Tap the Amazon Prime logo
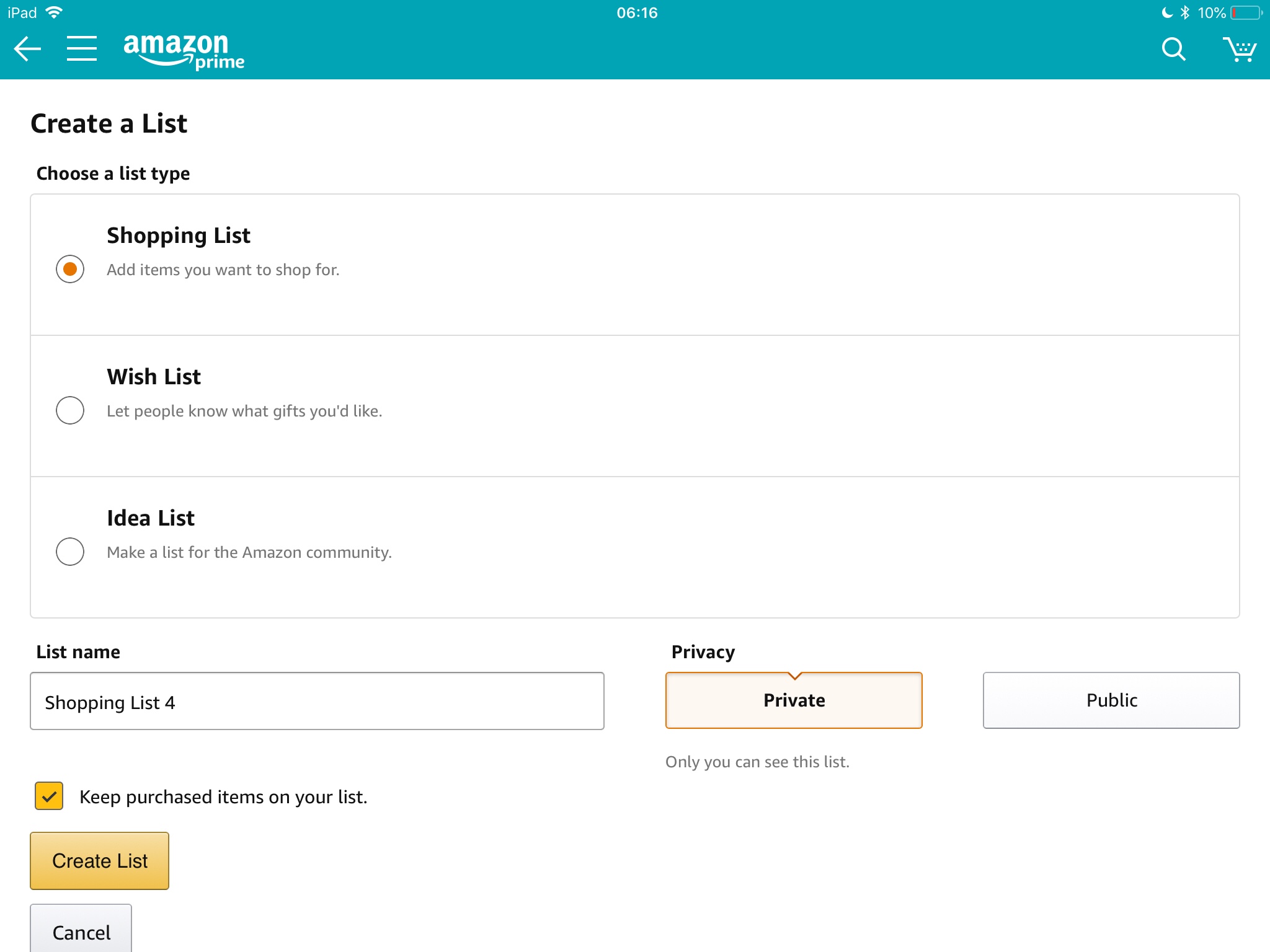The height and width of the screenshot is (952, 1270). click(184, 51)
